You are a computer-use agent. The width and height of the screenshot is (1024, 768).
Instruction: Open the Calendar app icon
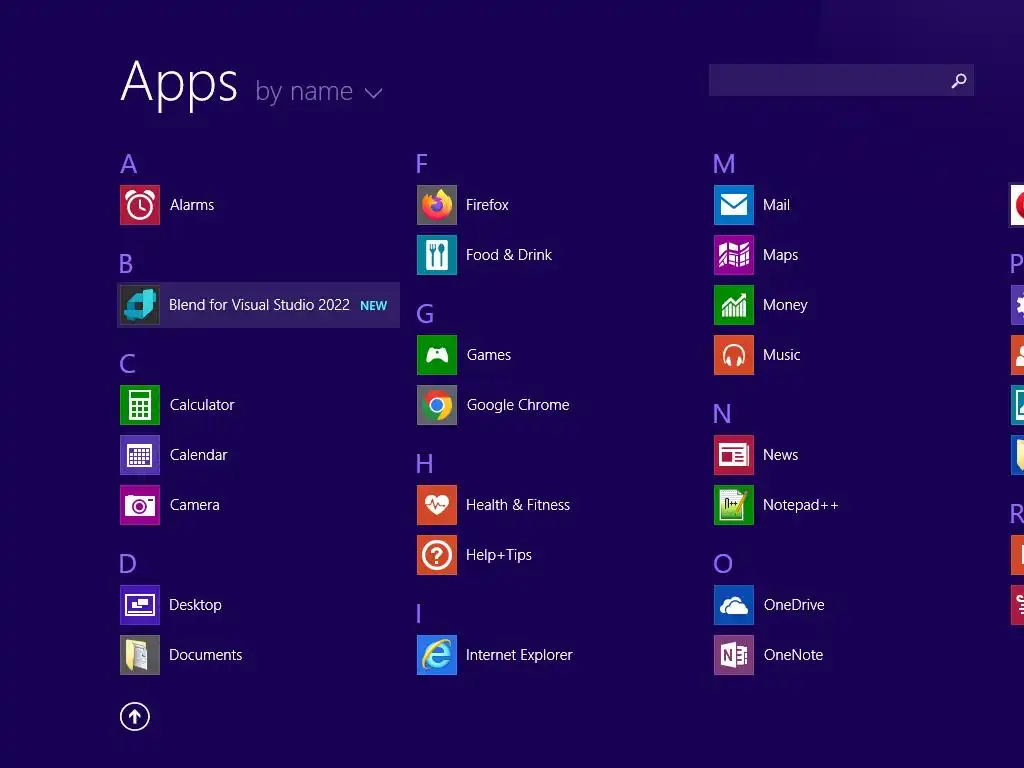140,455
